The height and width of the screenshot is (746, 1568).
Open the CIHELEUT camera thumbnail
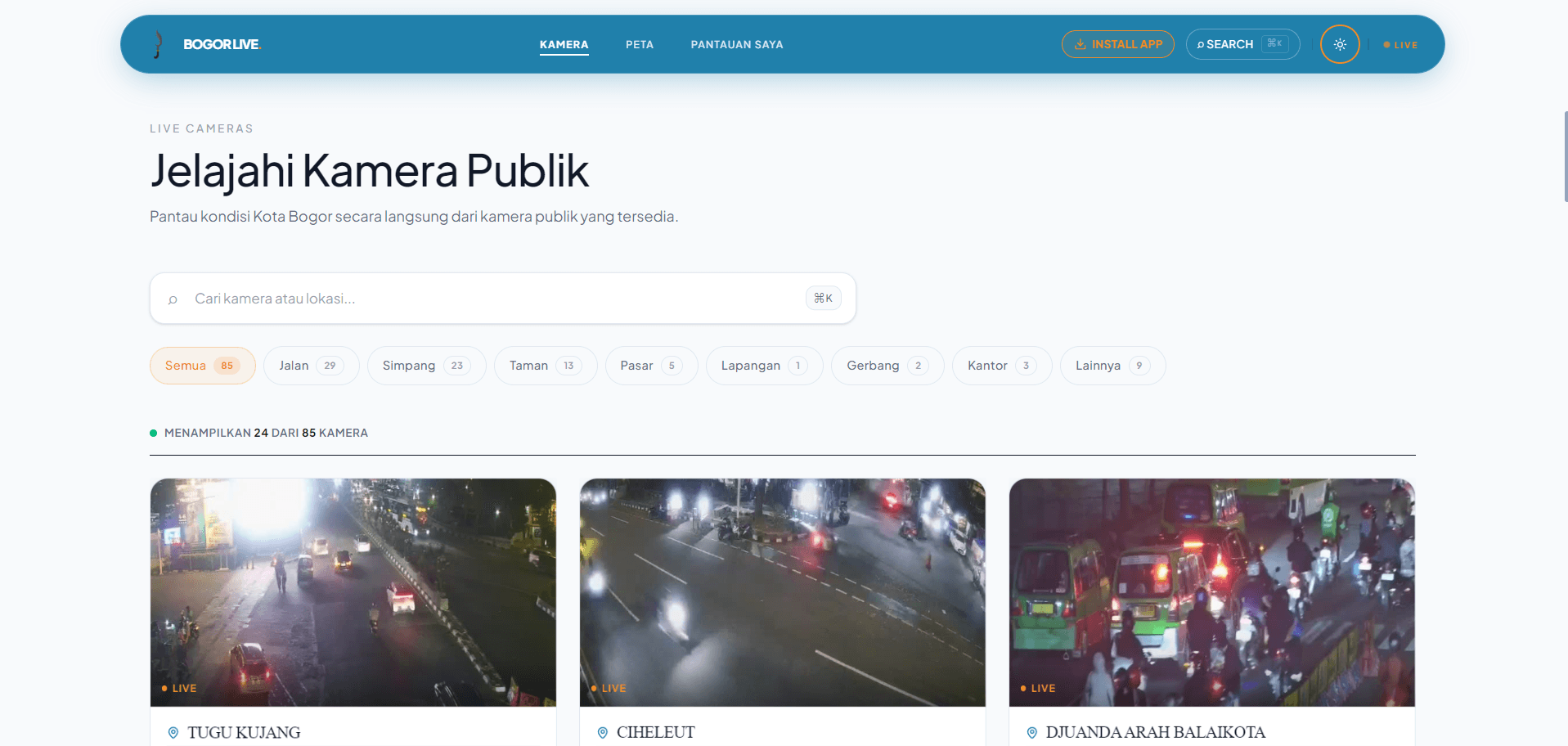pyautogui.click(x=783, y=592)
